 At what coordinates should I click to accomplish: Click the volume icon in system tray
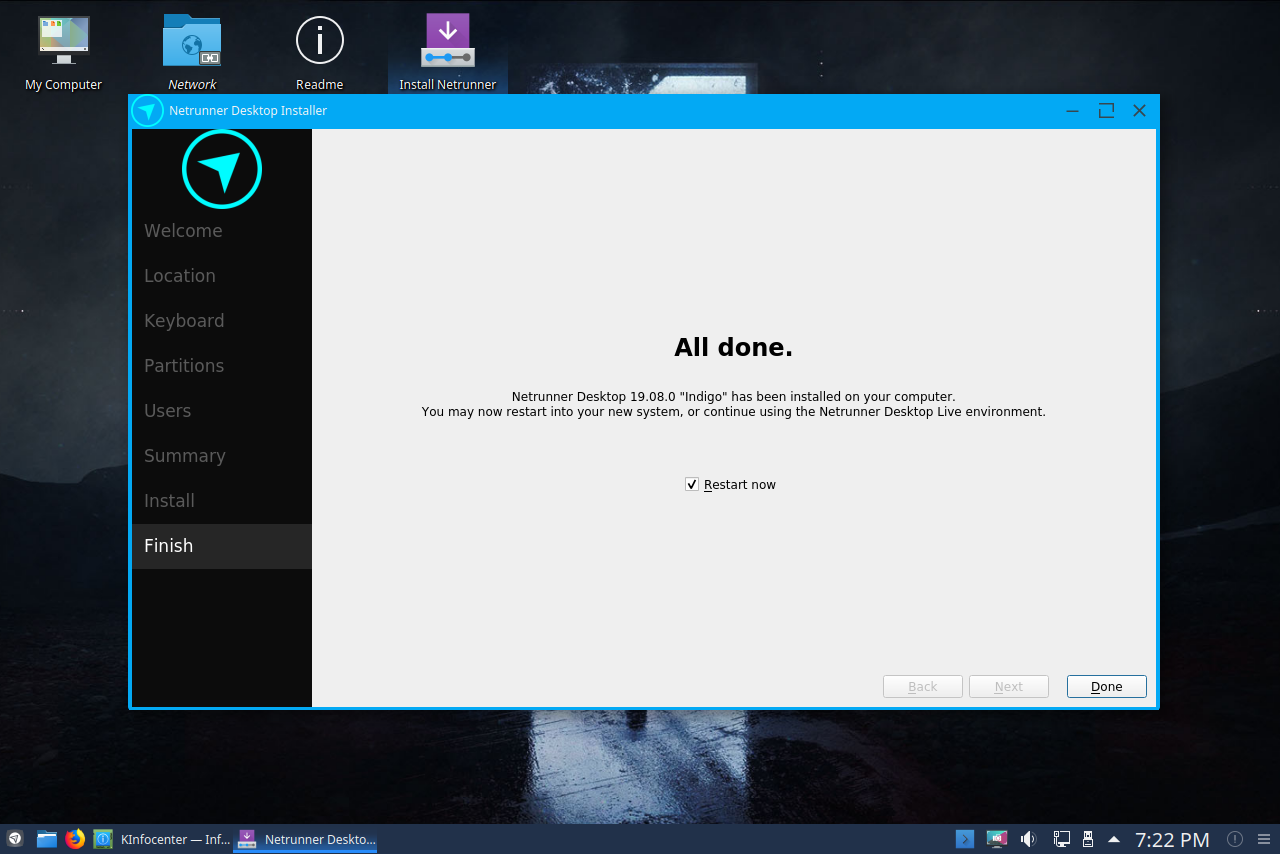tap(1028, 838)
